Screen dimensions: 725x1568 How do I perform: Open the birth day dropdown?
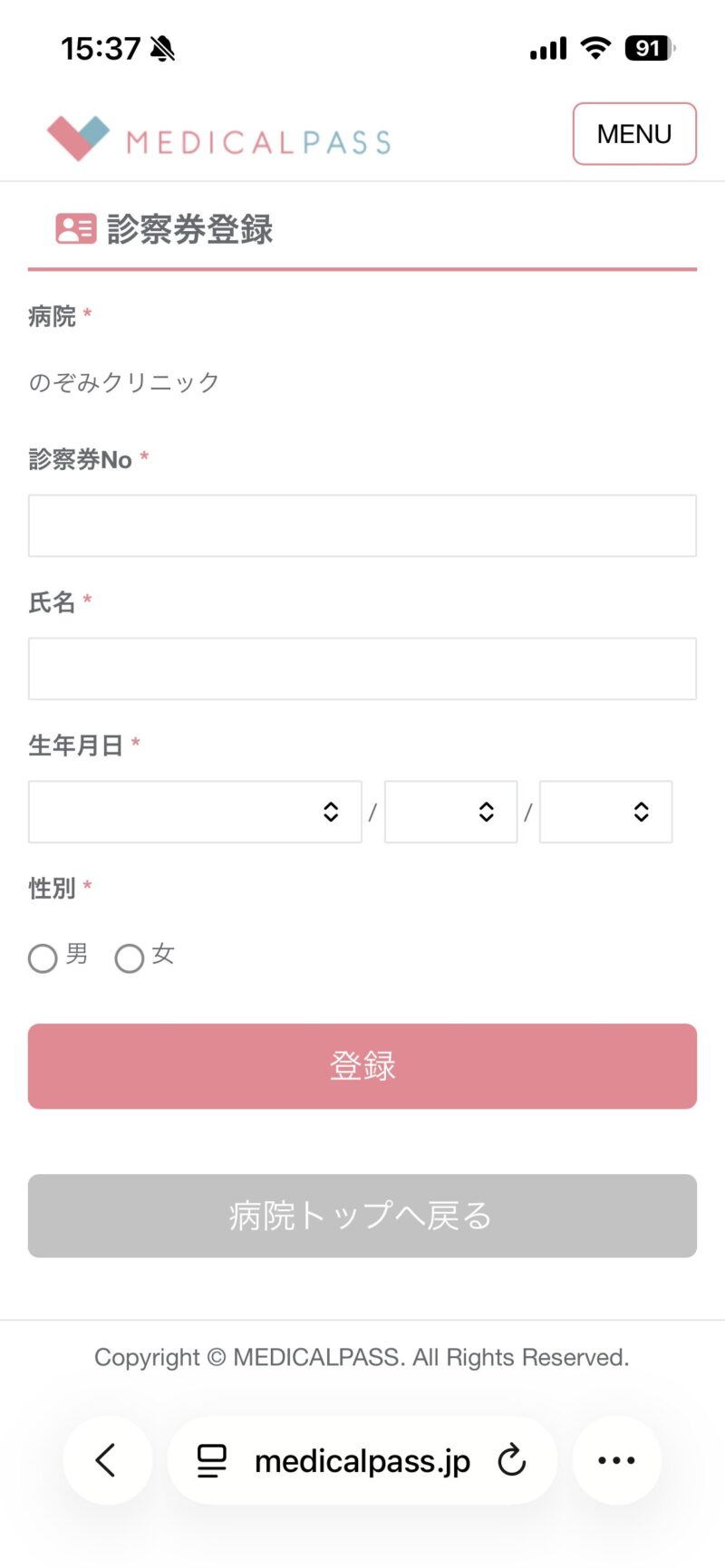click(605, 812)
